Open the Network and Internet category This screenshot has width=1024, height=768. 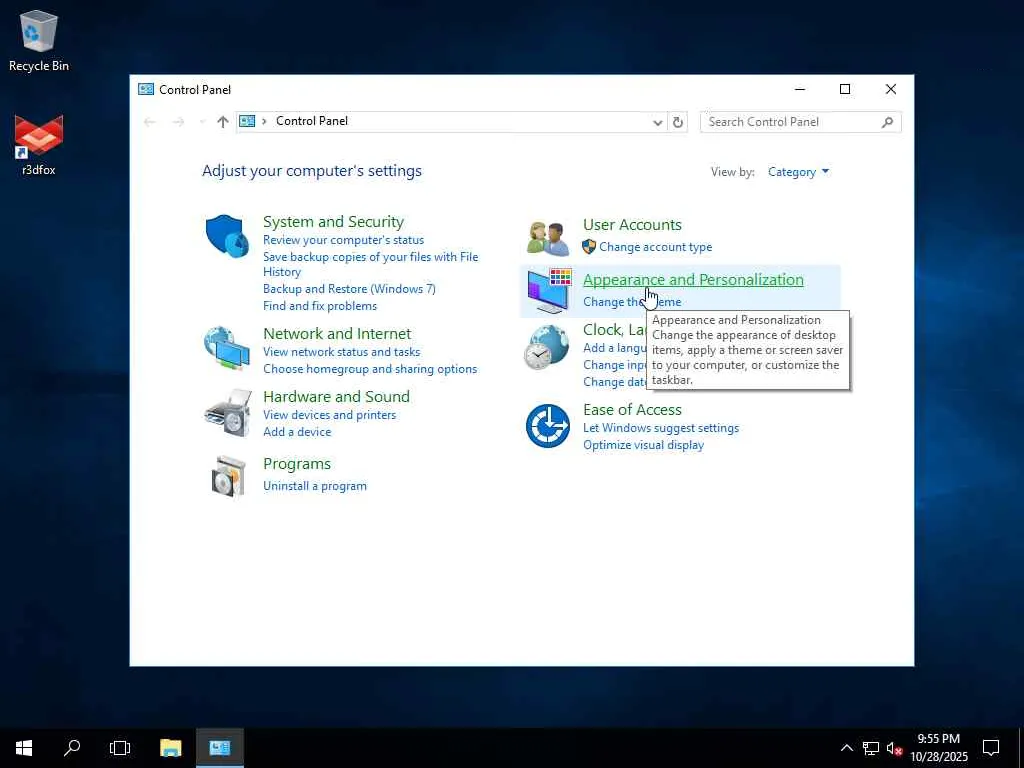[x=337, y=333]
